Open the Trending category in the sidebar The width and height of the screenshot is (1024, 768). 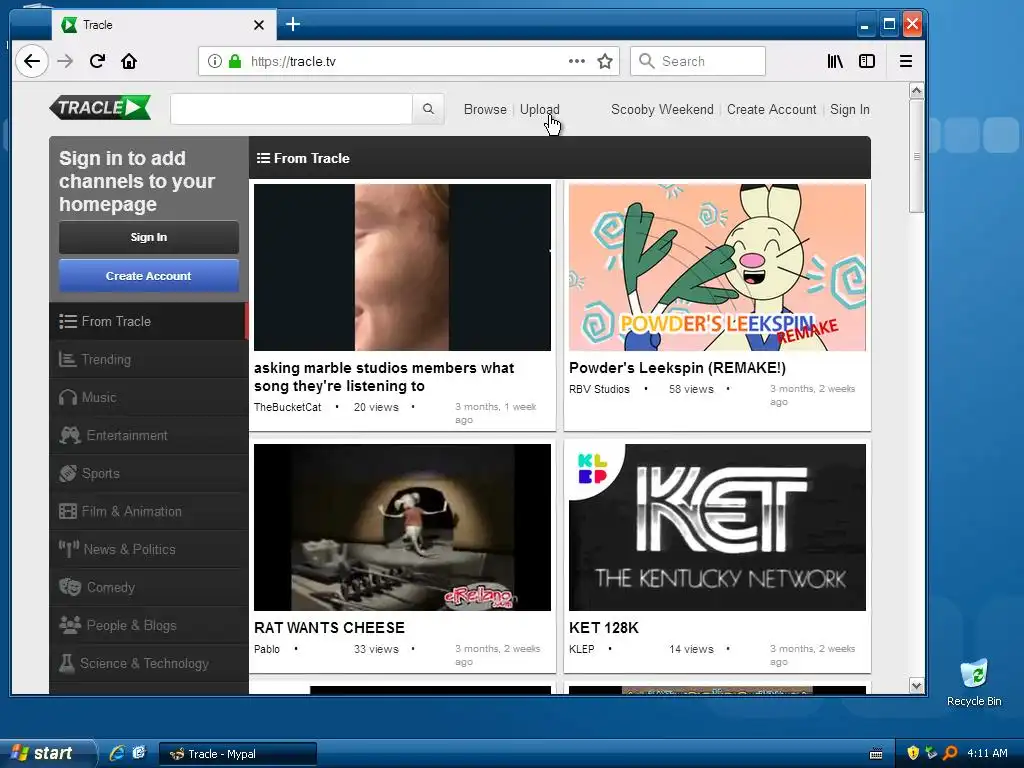point(148,360)
